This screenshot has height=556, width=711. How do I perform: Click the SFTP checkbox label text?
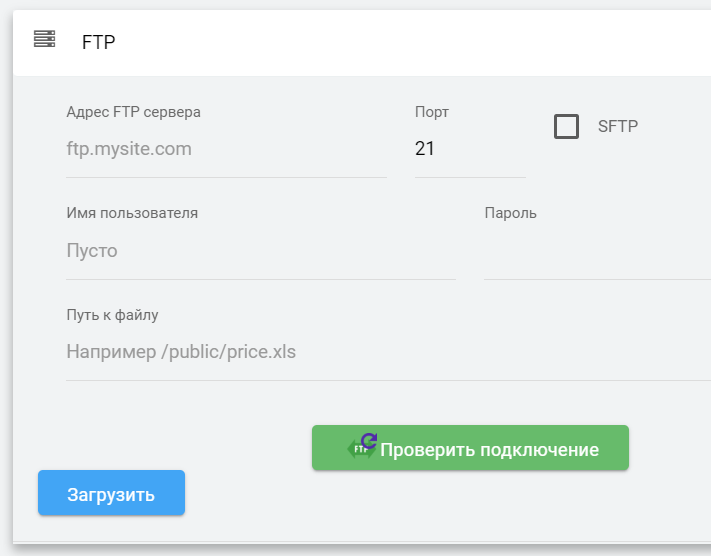pyautogui.click(x=618, y=127)
